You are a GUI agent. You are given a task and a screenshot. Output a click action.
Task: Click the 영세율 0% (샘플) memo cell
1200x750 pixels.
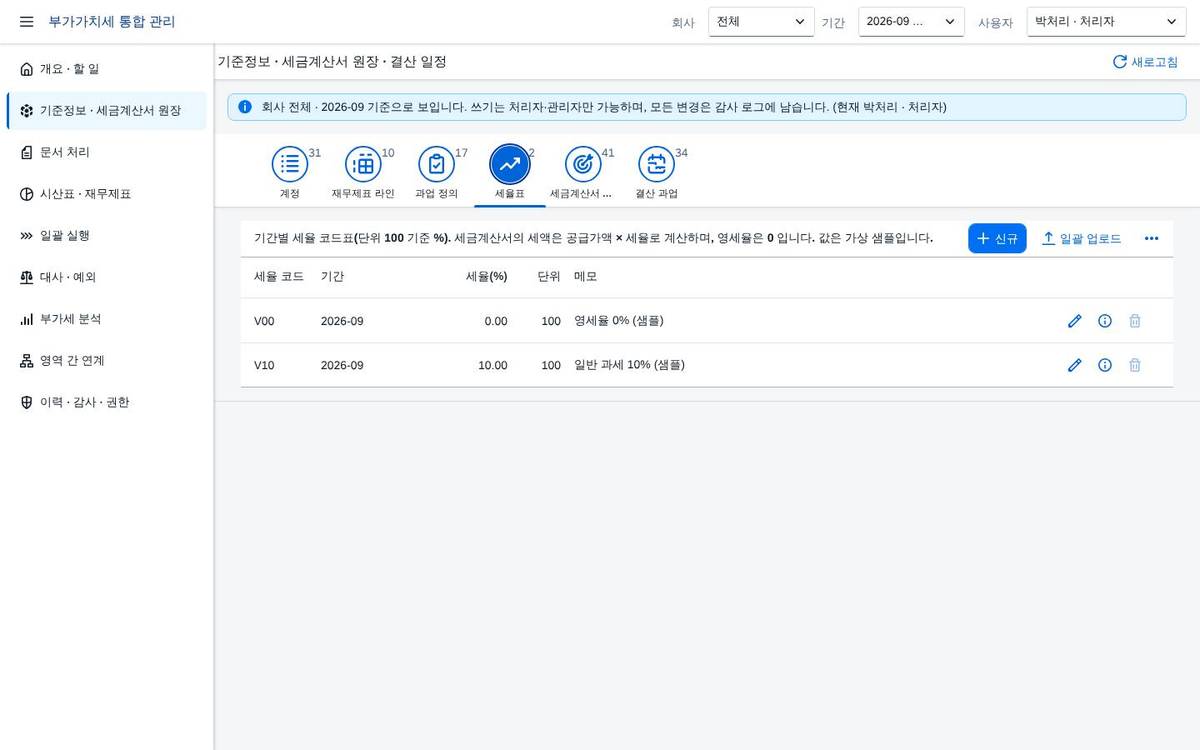coord(619,321)
